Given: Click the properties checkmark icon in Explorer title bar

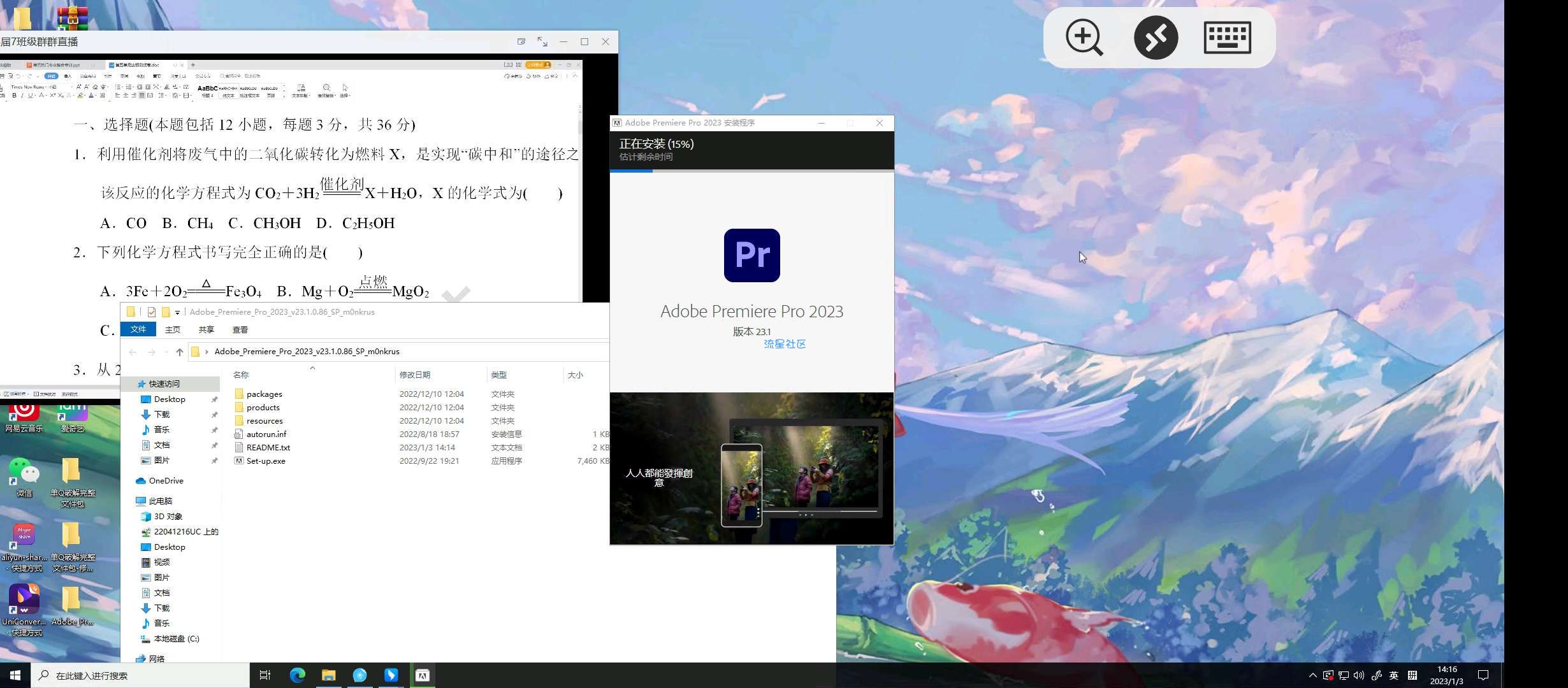Looking at the screenshot, I should [152, 312].
